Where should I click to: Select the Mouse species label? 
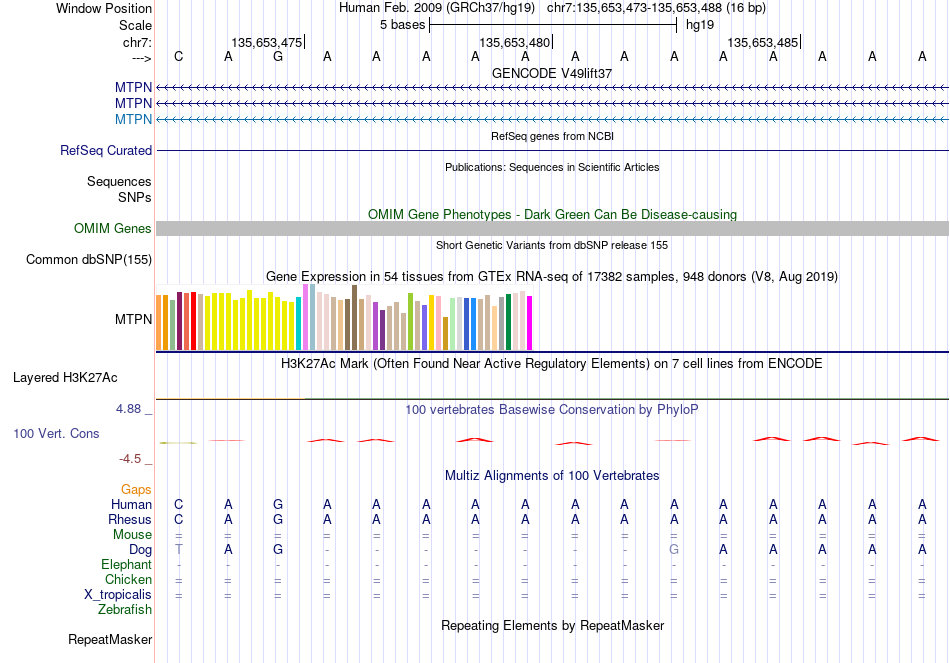pos(132,535)
